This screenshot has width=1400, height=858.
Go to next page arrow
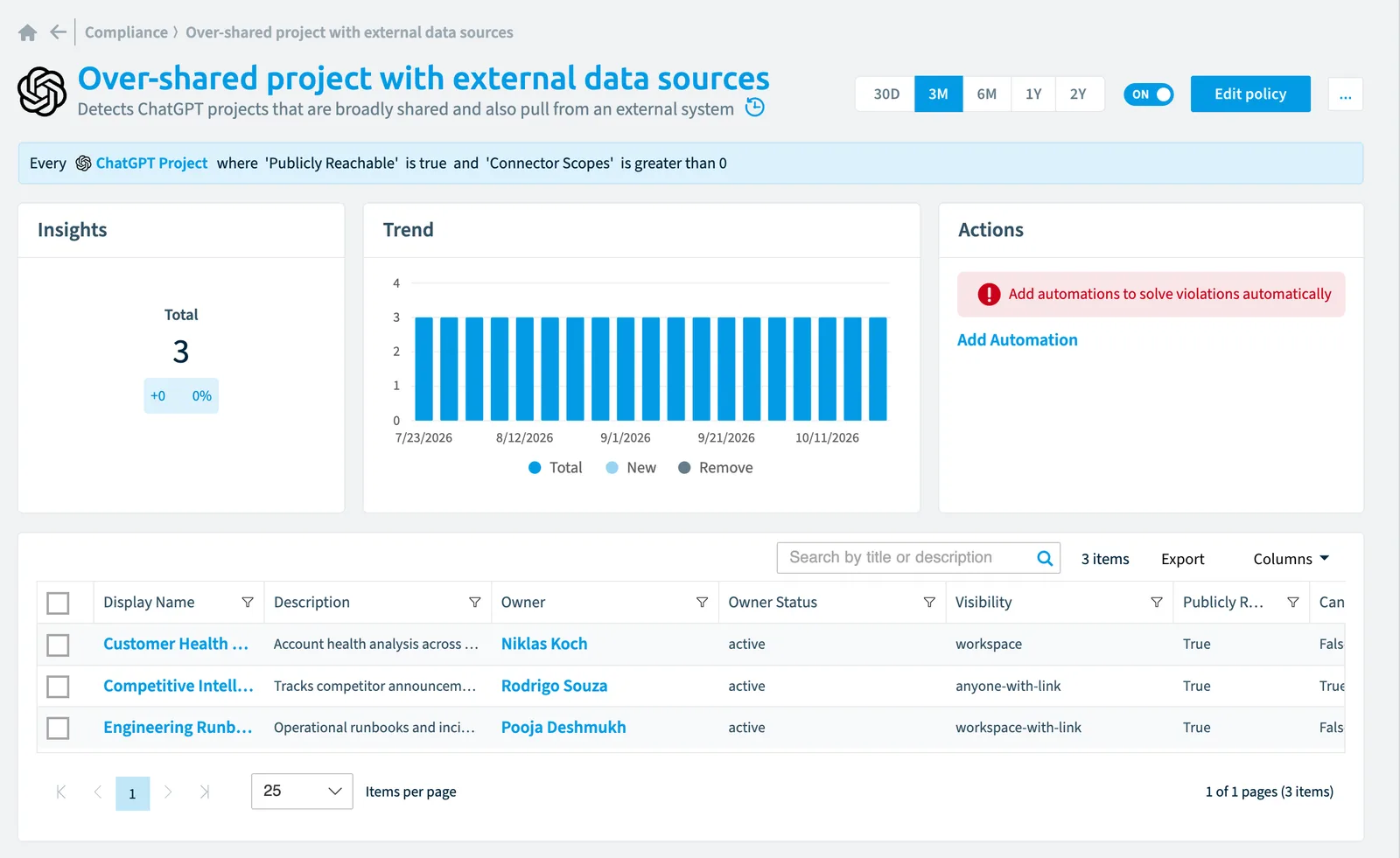pos(168,792)
